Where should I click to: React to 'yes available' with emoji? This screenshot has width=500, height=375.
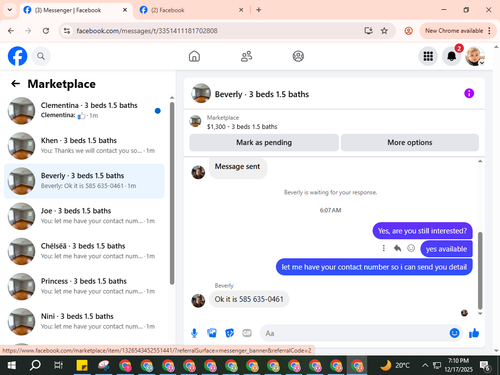click(x=411, y=248)
